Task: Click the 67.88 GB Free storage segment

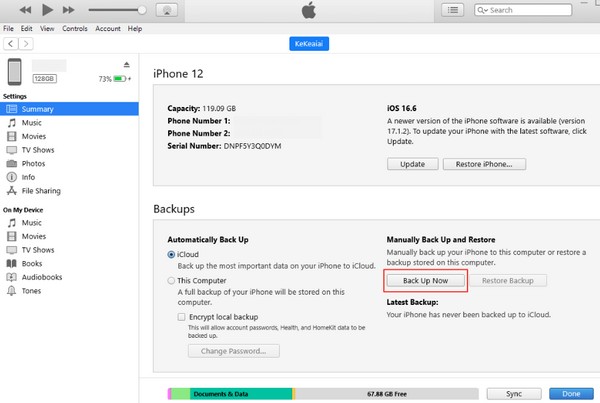Action: pyautogui.click(x=387, y=394)
